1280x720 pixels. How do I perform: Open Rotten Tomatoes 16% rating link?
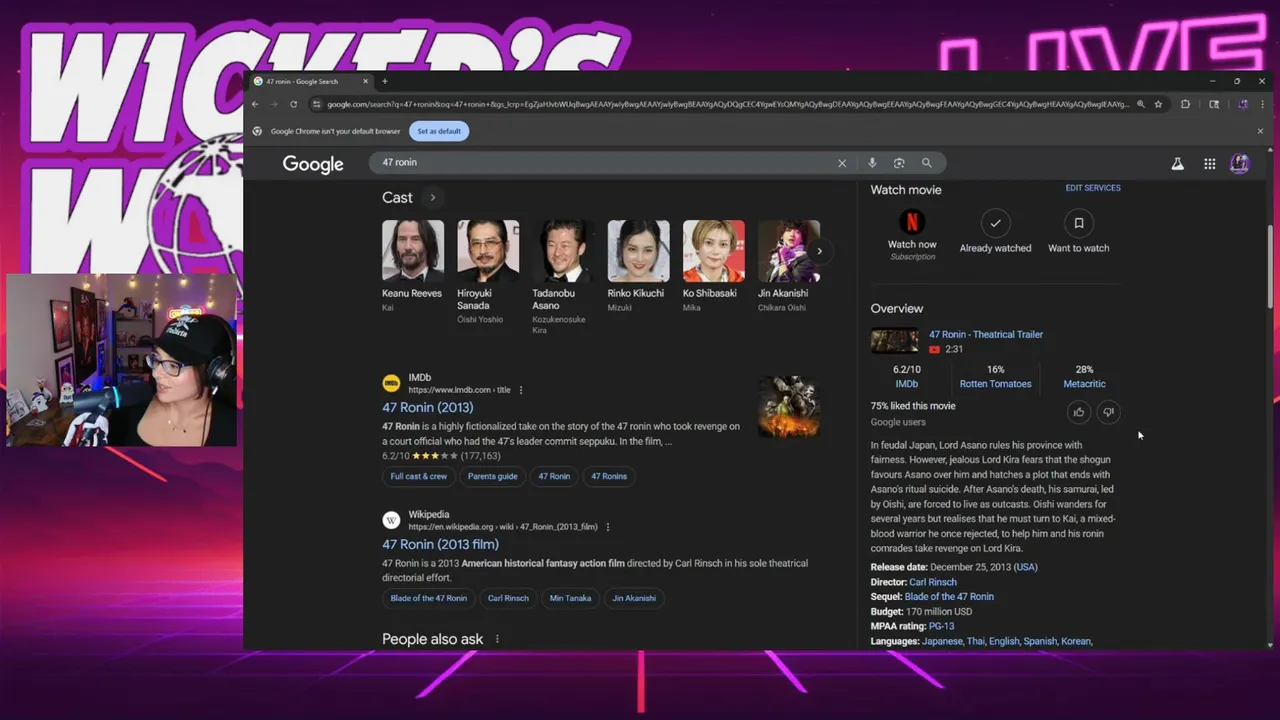(995, 377)
